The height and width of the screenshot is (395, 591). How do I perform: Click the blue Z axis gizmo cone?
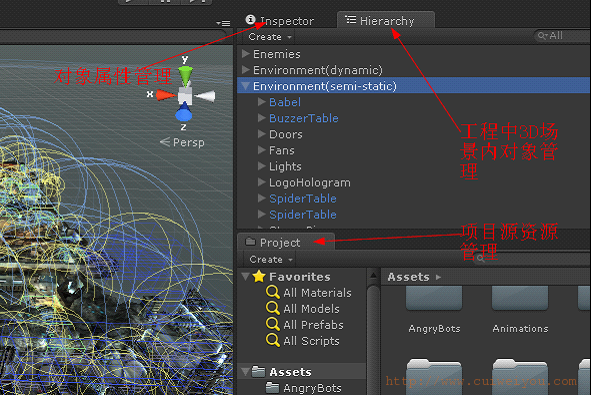[x=184, y=112]
